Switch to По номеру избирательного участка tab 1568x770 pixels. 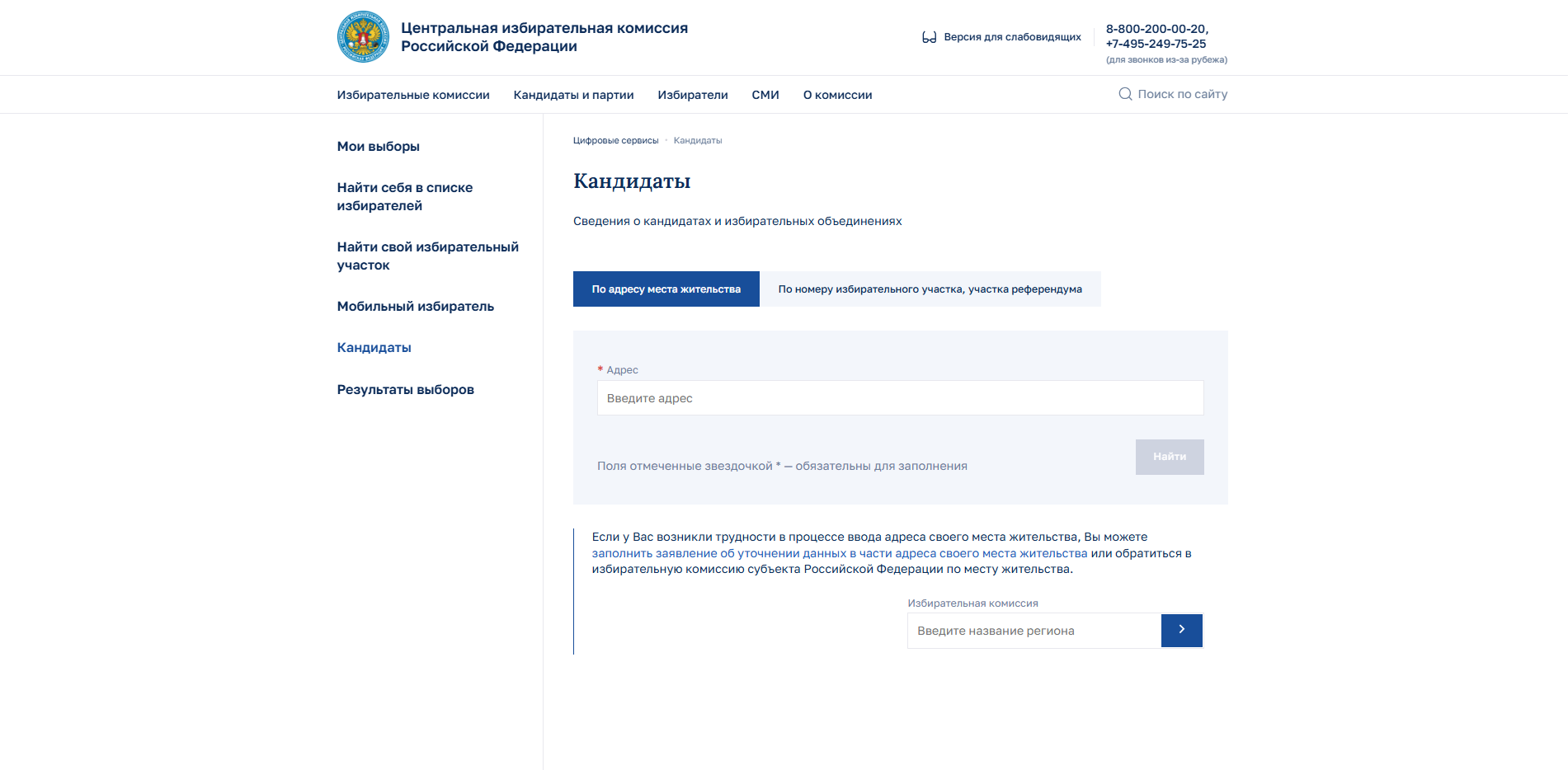click(930, 289)
